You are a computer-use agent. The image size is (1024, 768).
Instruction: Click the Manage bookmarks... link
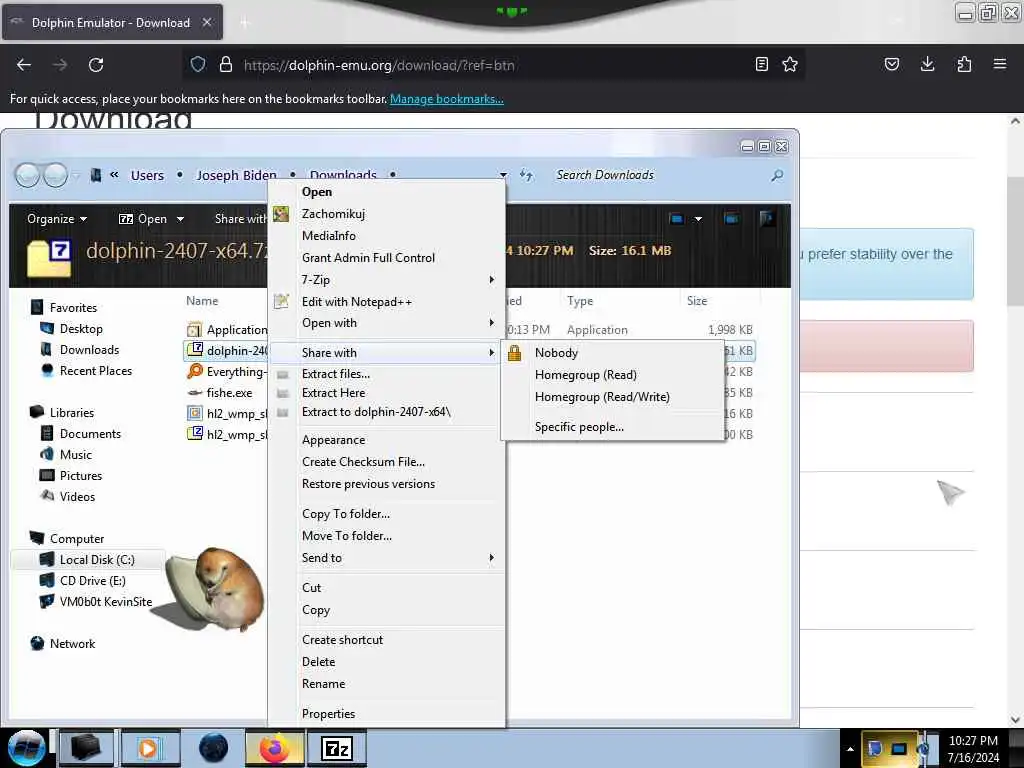coord(447,99)
